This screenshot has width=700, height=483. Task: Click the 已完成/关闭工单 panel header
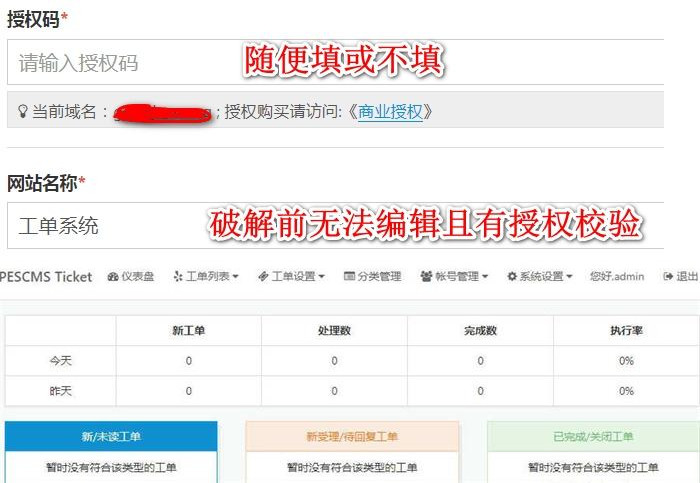(x=593, y=436)
